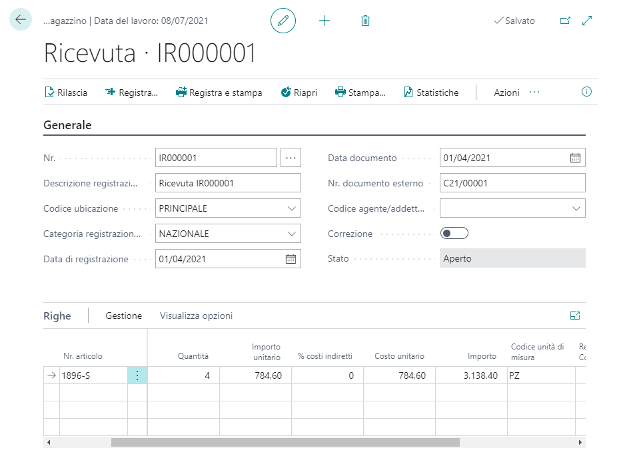Click the Salvato status indicator

(x=514, y=21)
